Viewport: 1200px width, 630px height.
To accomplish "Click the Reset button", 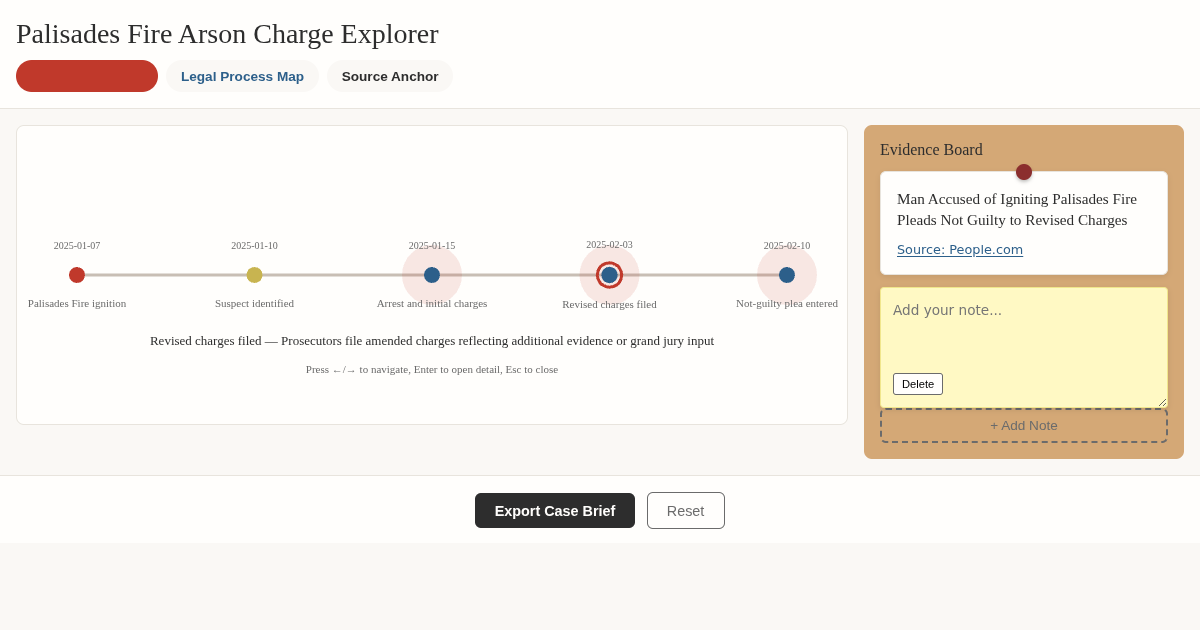I will click(686, 511).
